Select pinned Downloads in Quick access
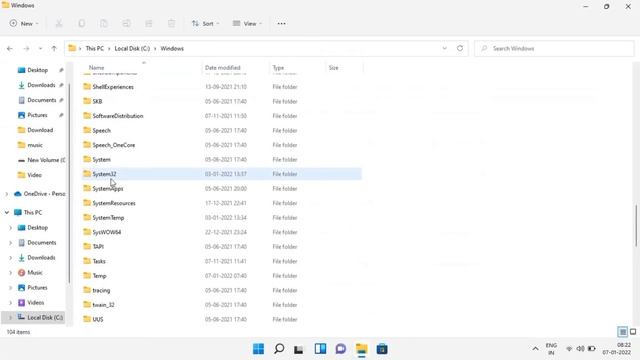 pyautogui.click(x=41, y=85)
